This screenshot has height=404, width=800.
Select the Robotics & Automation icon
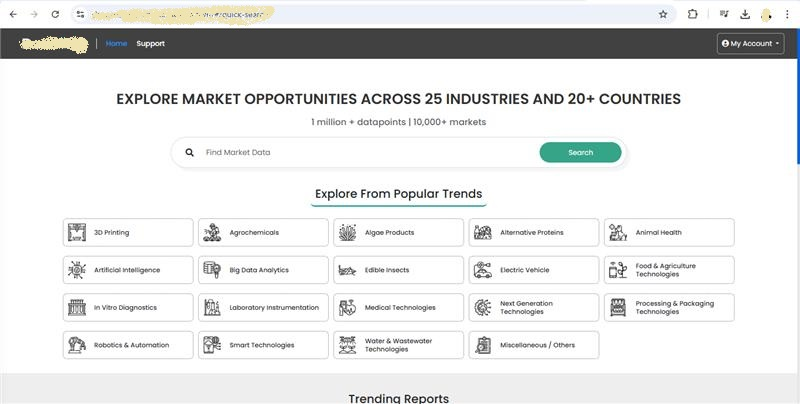click(x=76, y=345)
